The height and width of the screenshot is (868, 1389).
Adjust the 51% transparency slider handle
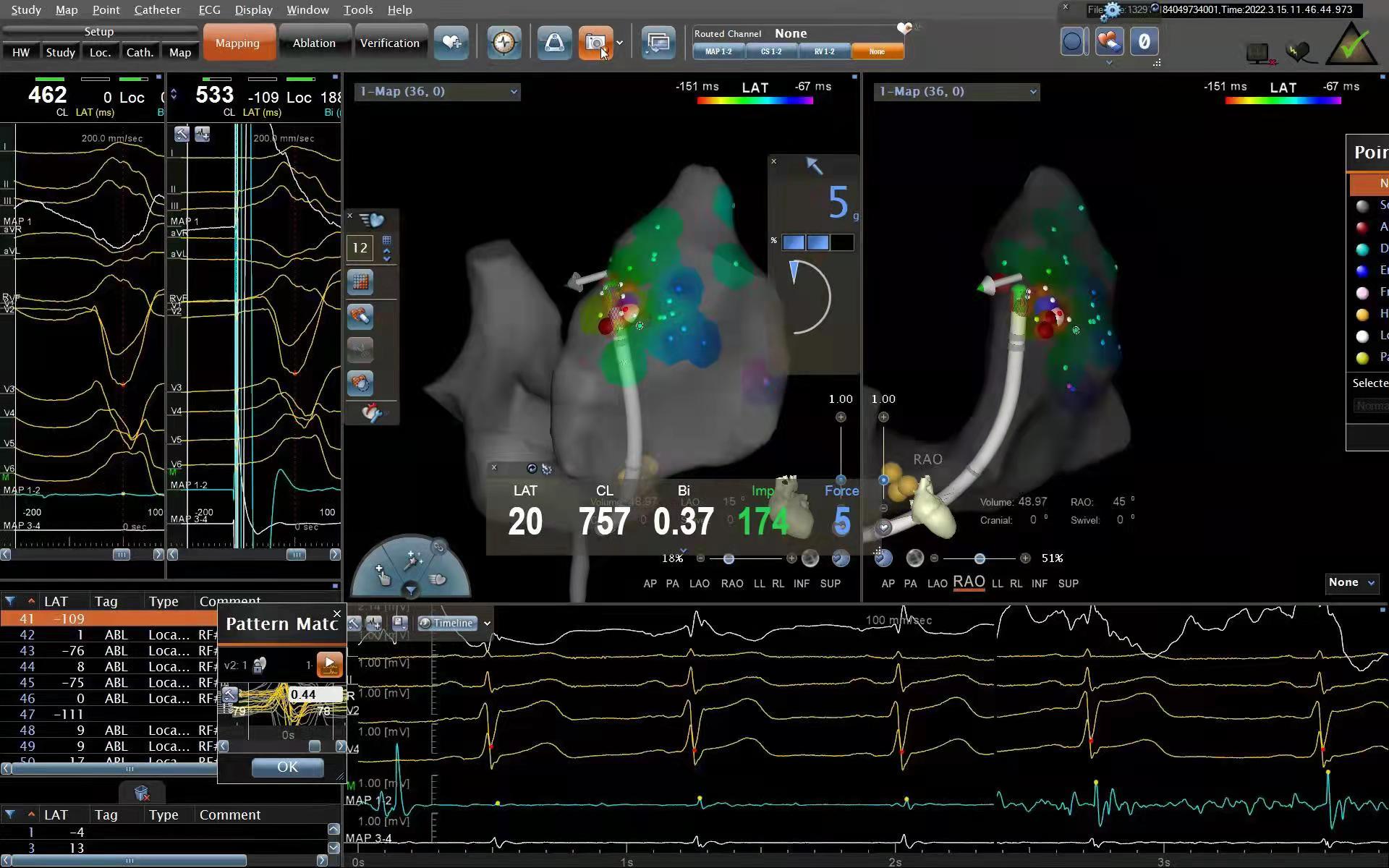point(980,558)
